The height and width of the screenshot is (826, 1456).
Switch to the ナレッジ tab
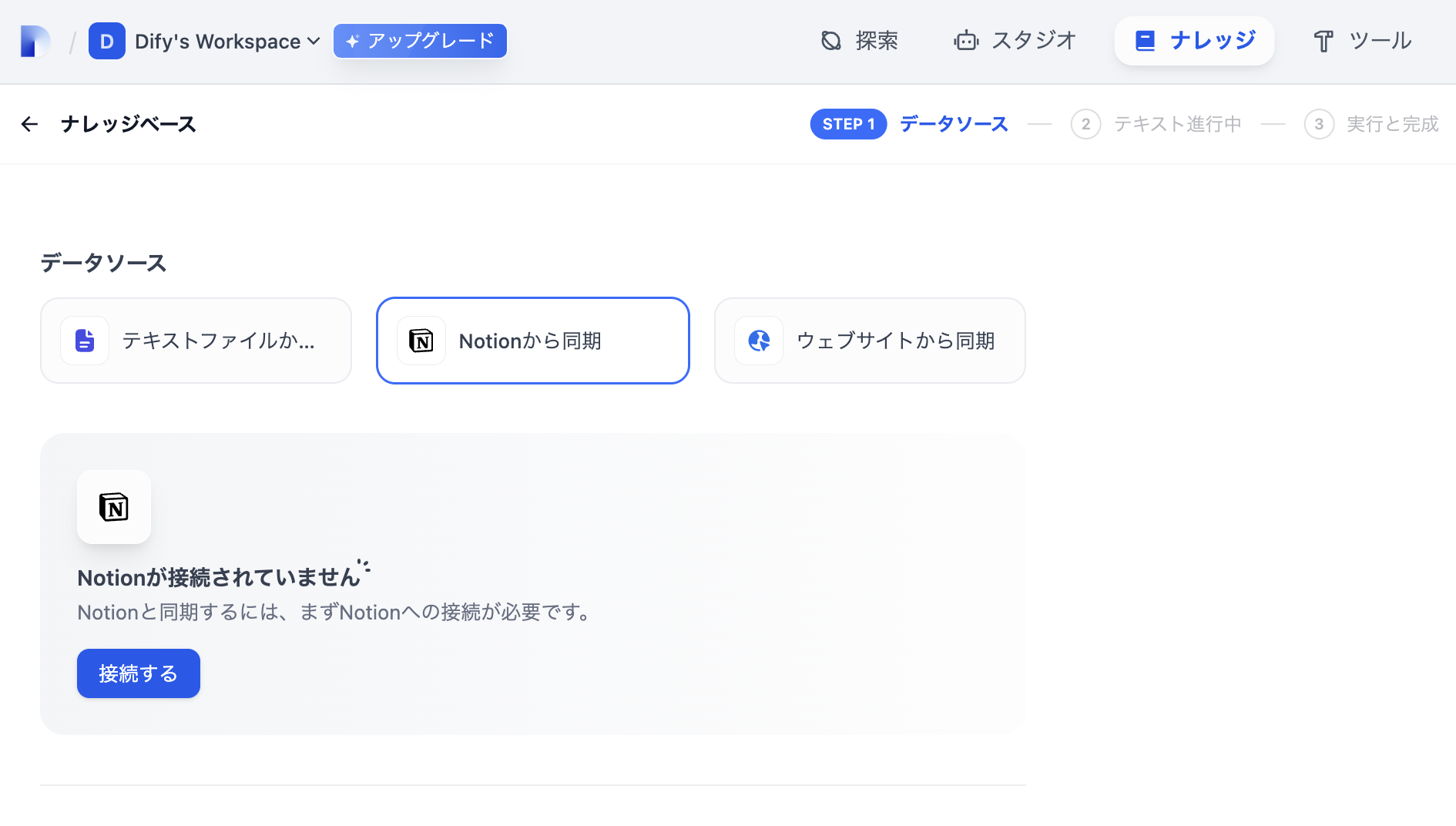pyautogui.click(x=1194, y=41)
